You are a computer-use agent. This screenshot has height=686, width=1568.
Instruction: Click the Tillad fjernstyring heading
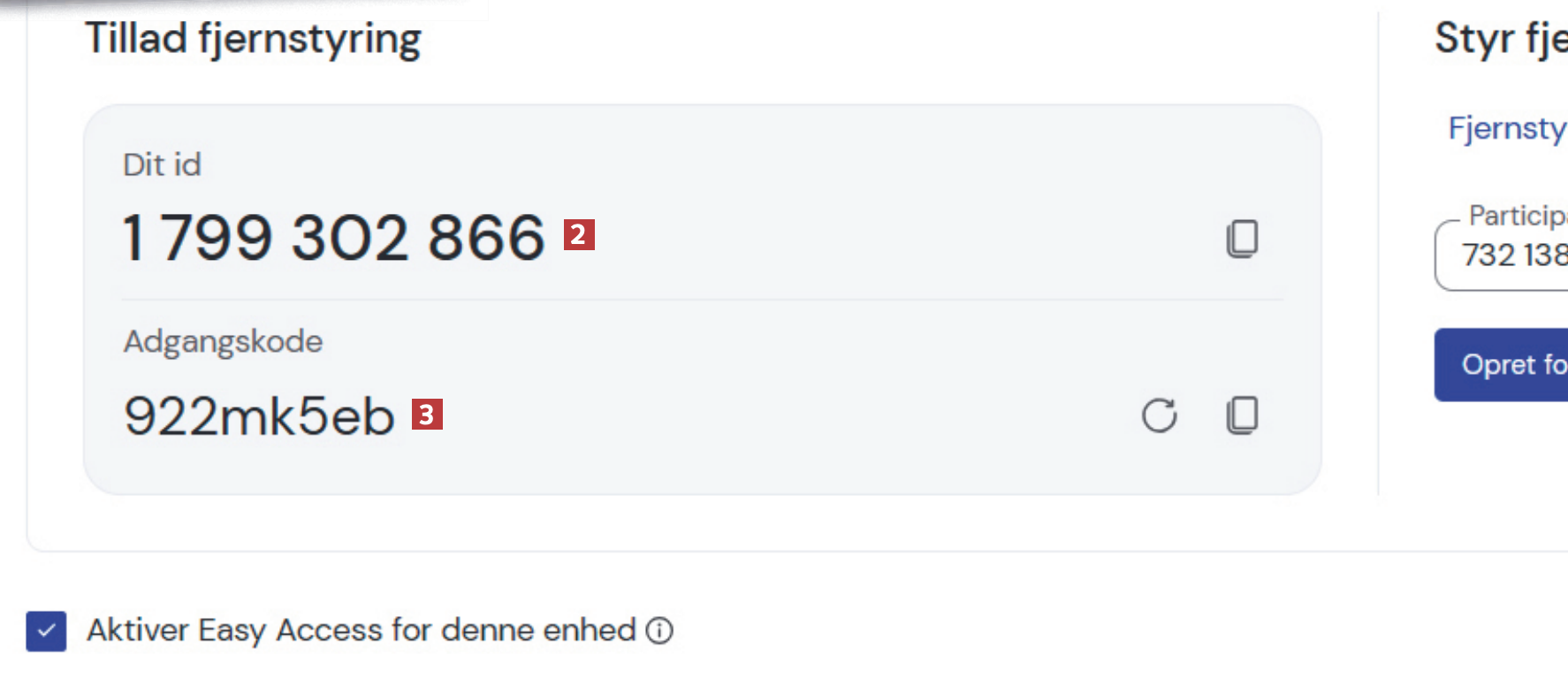point(253,40)
